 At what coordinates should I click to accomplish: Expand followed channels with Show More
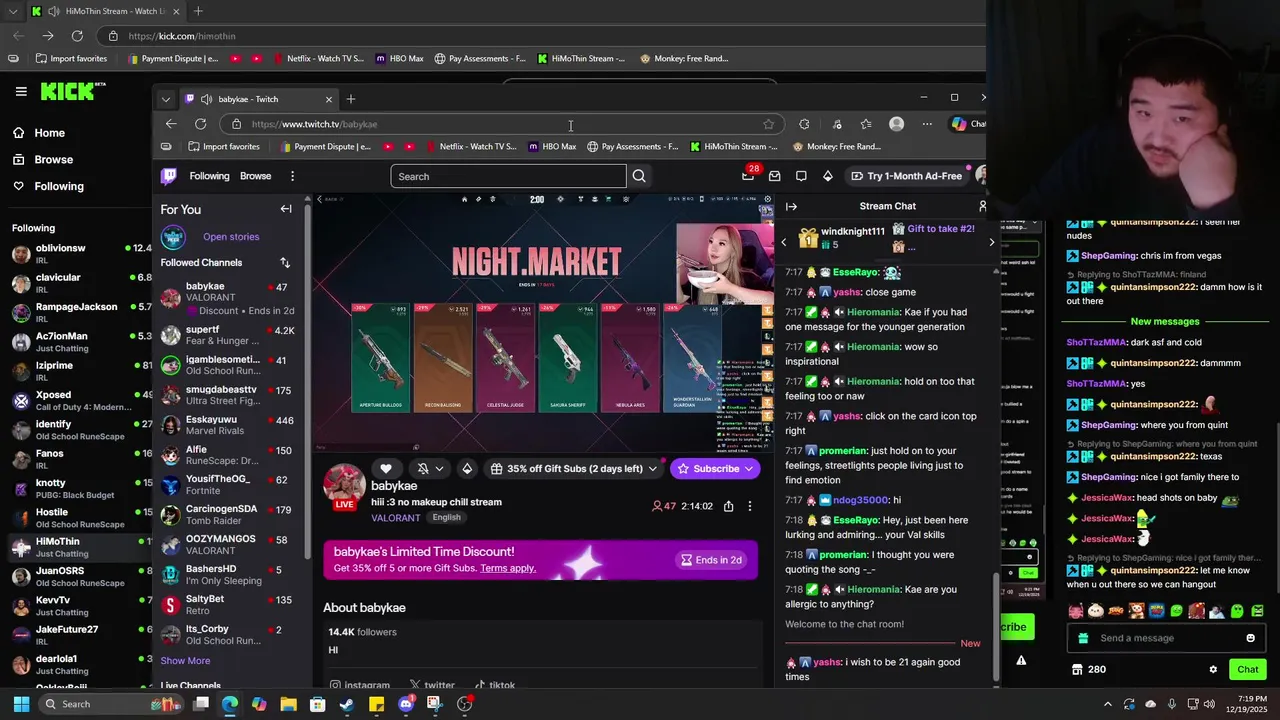pyautogui.click(x=185, y=660)
